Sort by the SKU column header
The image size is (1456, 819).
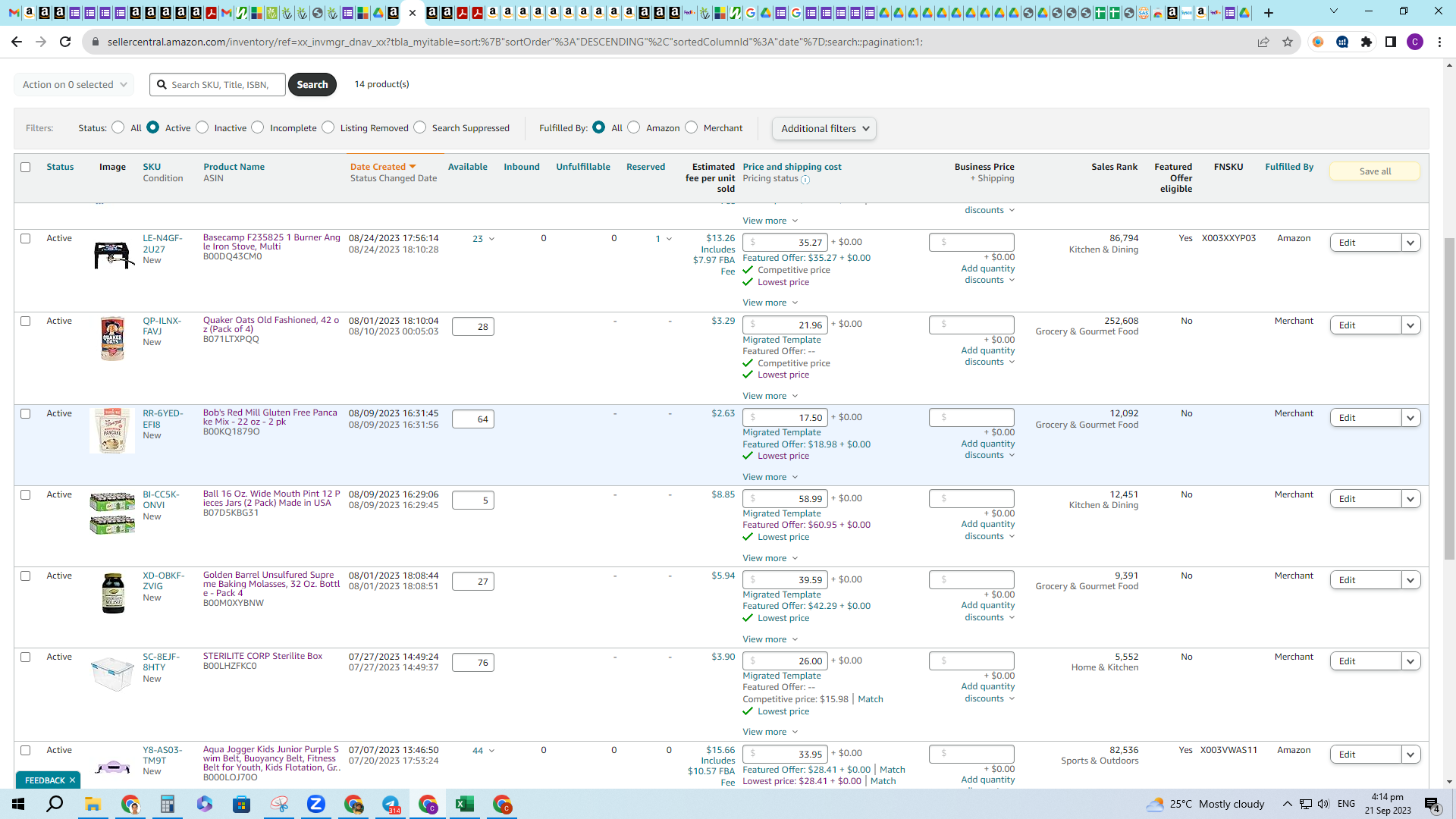click(x=152, y=167)
